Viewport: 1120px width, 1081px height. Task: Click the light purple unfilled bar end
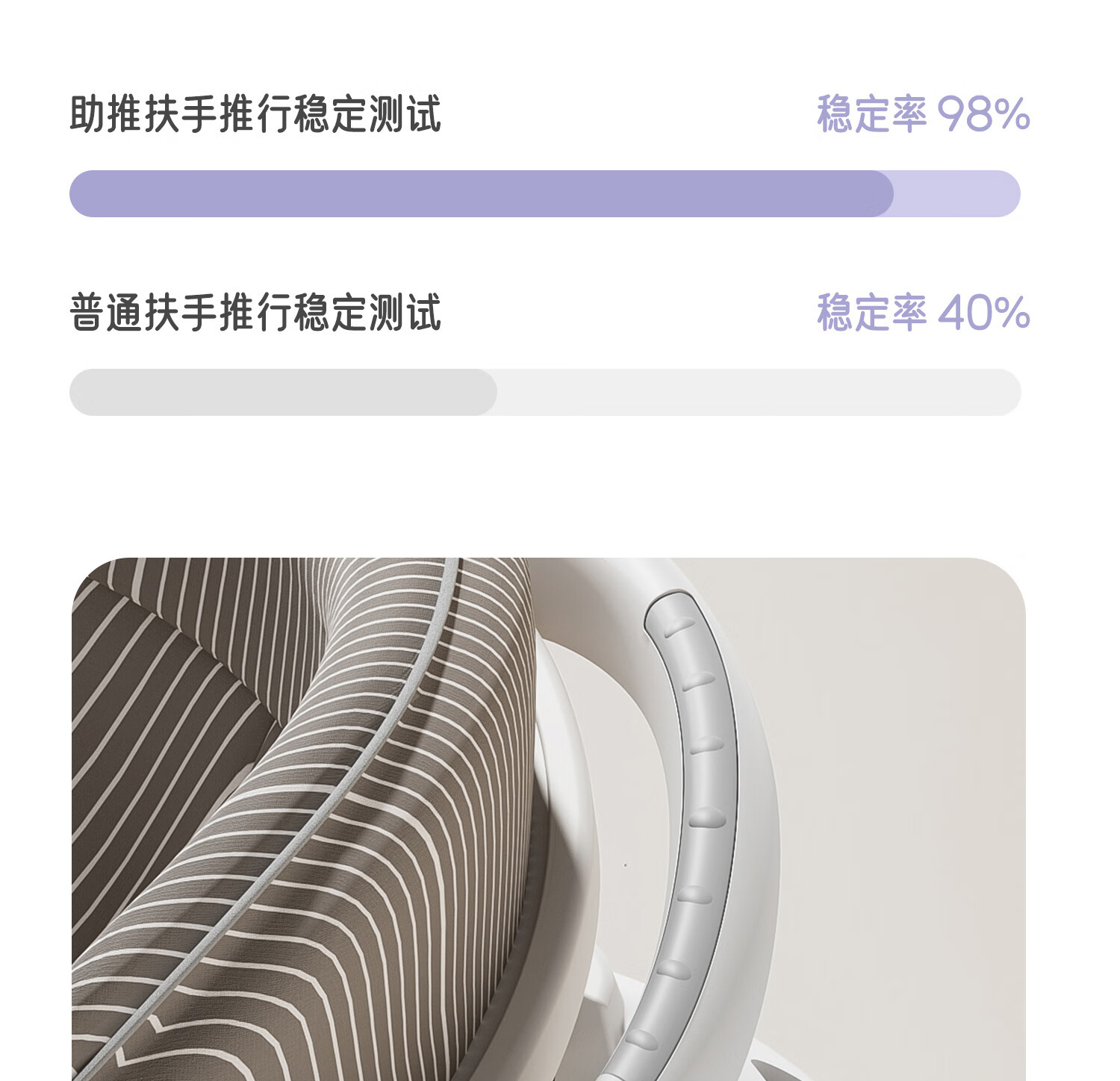pyautogui.click(x=957, y=193)
